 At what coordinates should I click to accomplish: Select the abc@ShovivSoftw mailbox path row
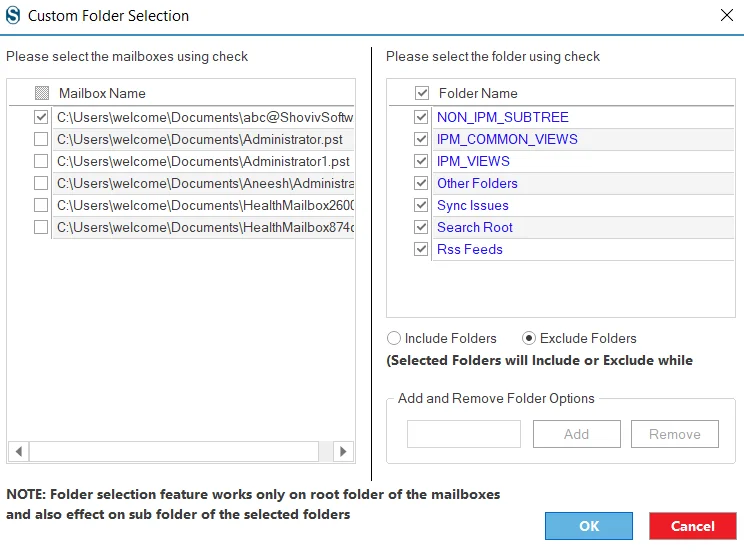pos(204,117)
